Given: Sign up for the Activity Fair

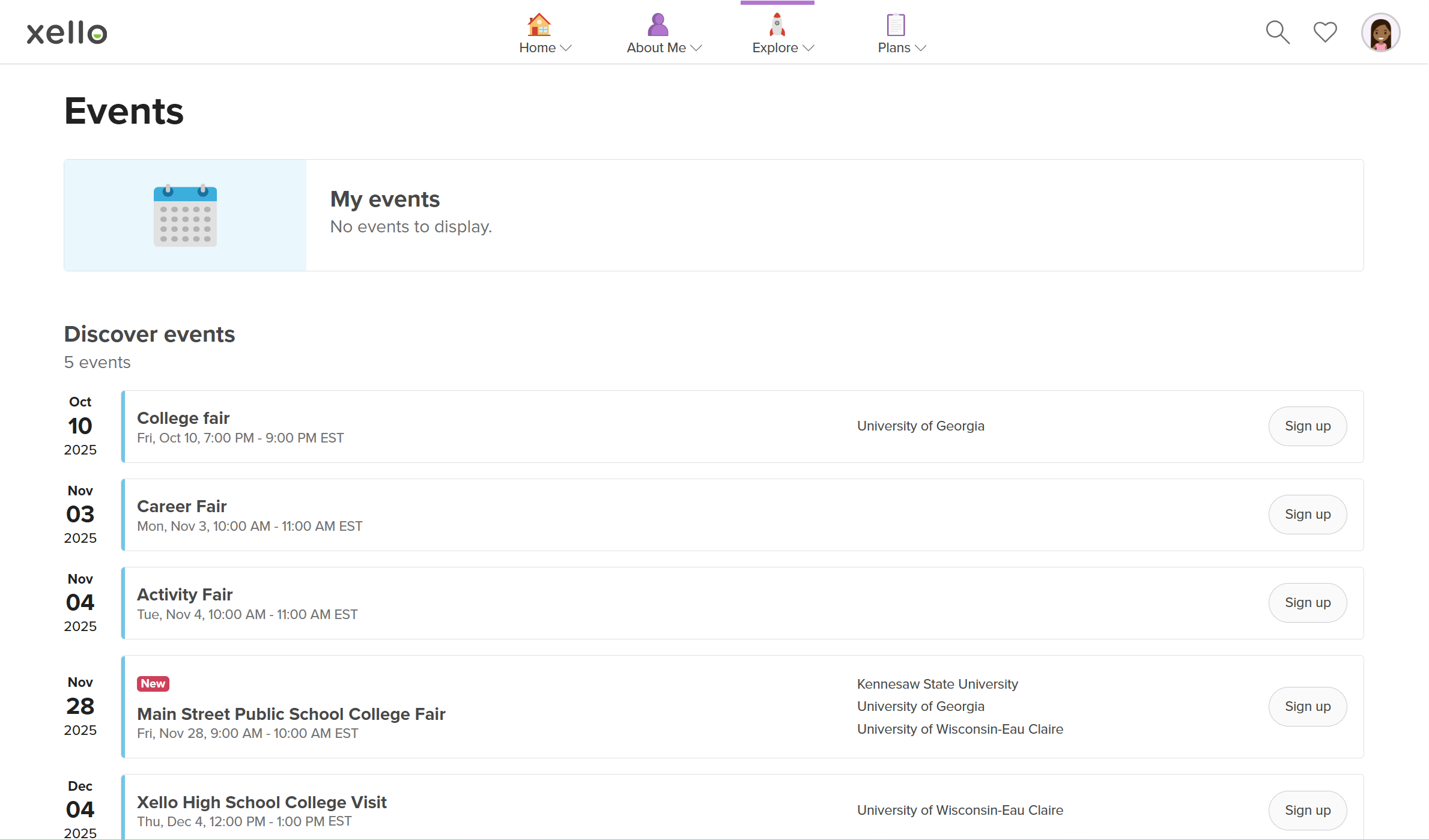Looking at the screenshot, I should (x=1307, y=602).
